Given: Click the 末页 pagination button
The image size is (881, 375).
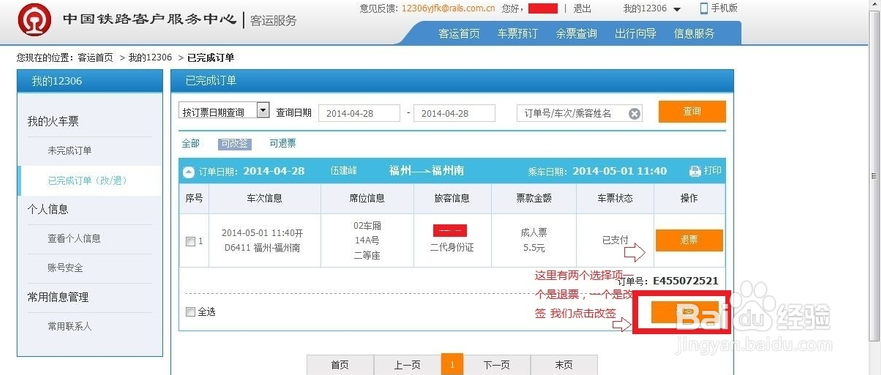Looking at the screenshot, I should click(x=564, y=365).
